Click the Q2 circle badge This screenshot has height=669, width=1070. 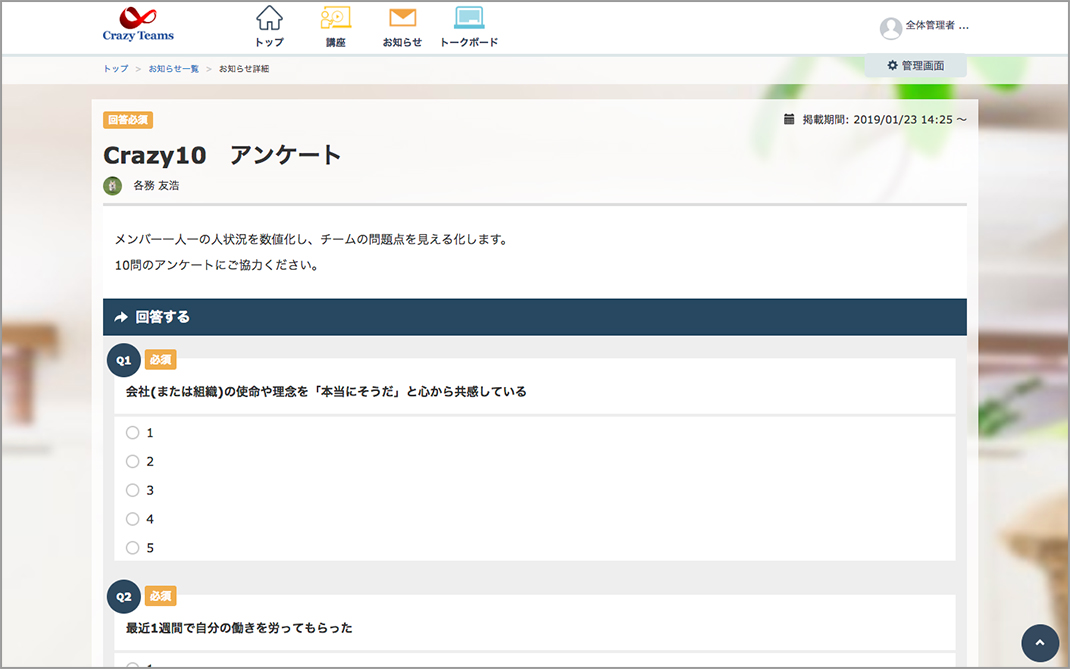[124, 597]
